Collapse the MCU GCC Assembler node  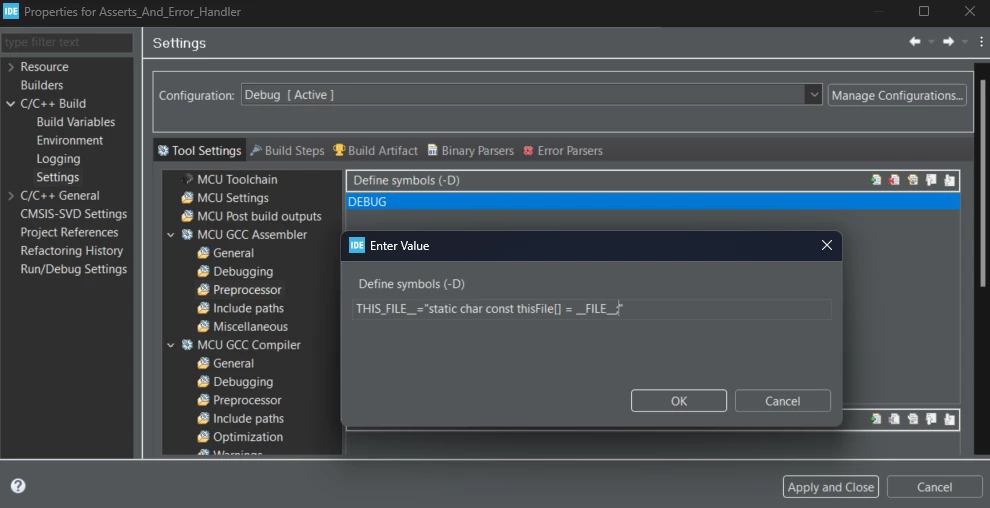click(x=170, y=235)
